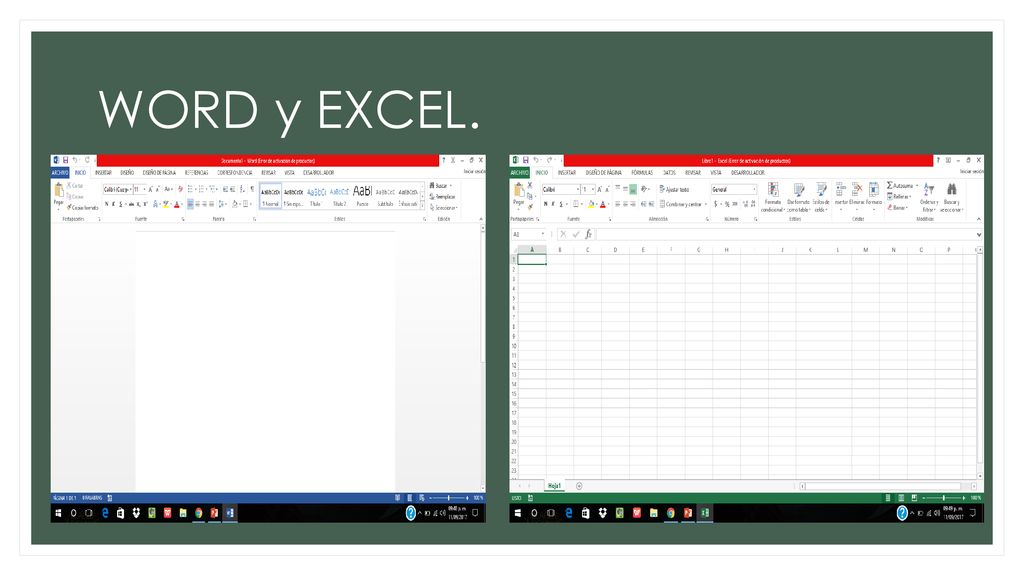Image resolution: width=1024 pixels, height=576 pixels.
Task: Open the Borrar dropdown in Excel
Action: pos(897,208)
